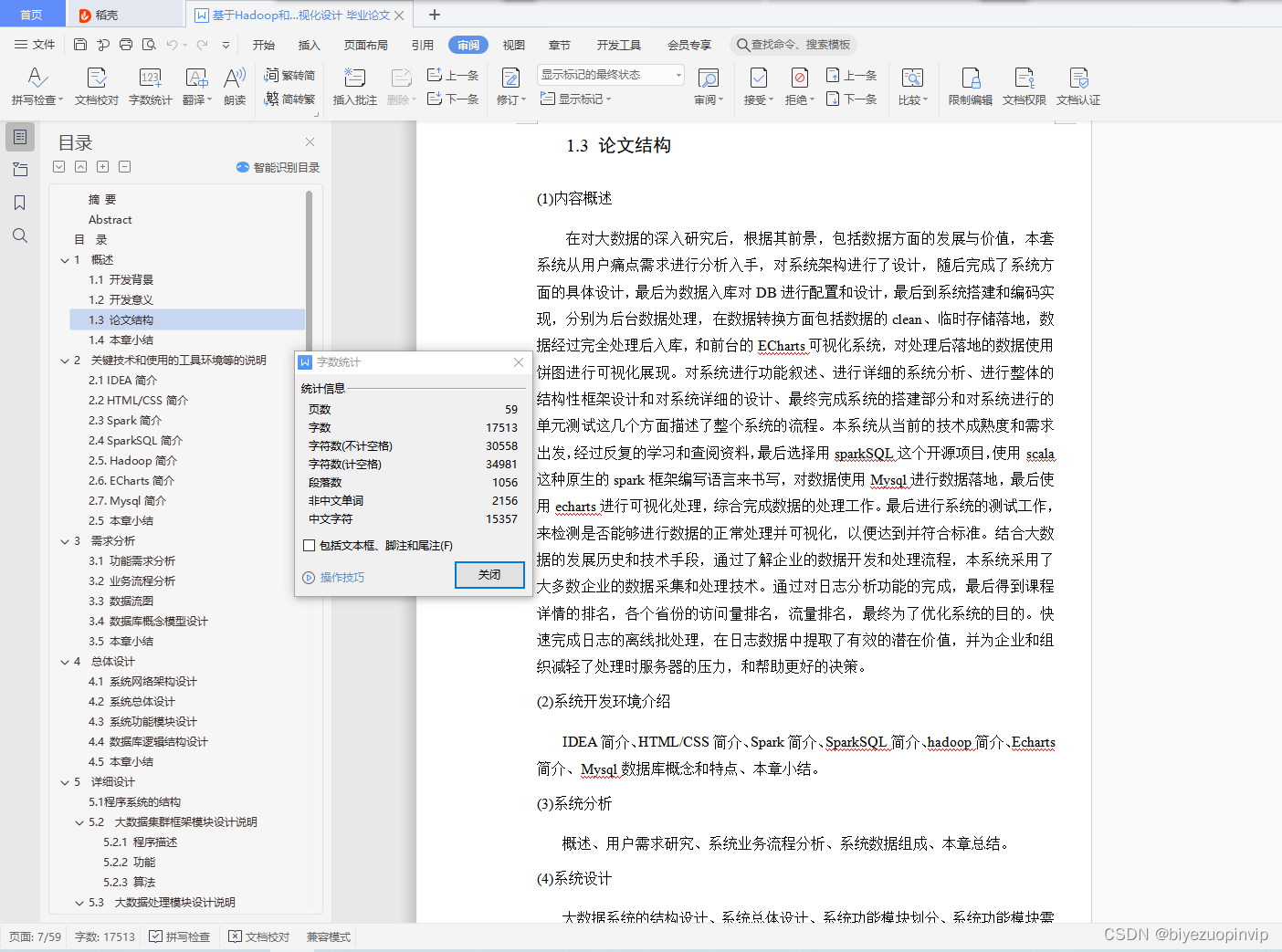Click the track changes icon (修订)
The width and height of the screenshot is (1282, 952).
click(510, 87)
